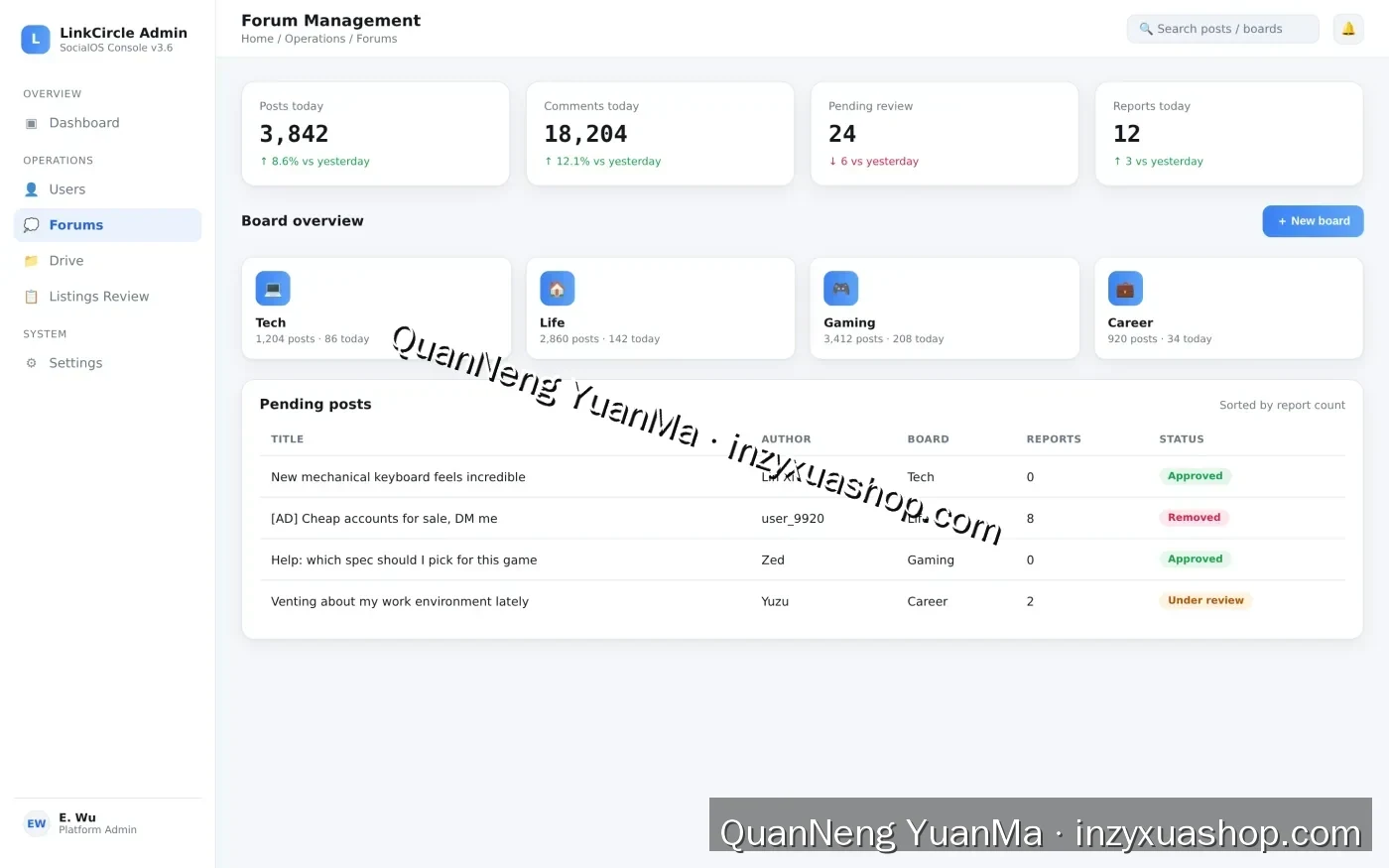Click Approved badge on keyboard post row
1389x868 pixels.
pyautogui.click(x=1195, y=476)
